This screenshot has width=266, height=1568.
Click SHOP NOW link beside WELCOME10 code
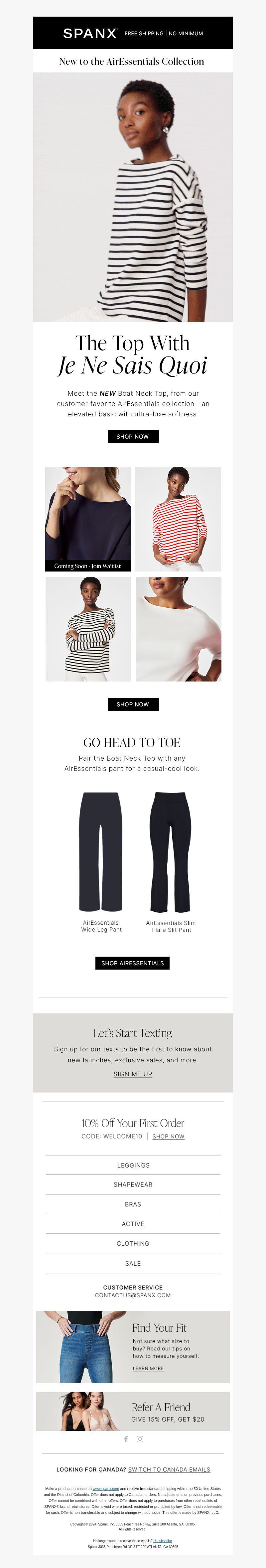coord(168,1136)
